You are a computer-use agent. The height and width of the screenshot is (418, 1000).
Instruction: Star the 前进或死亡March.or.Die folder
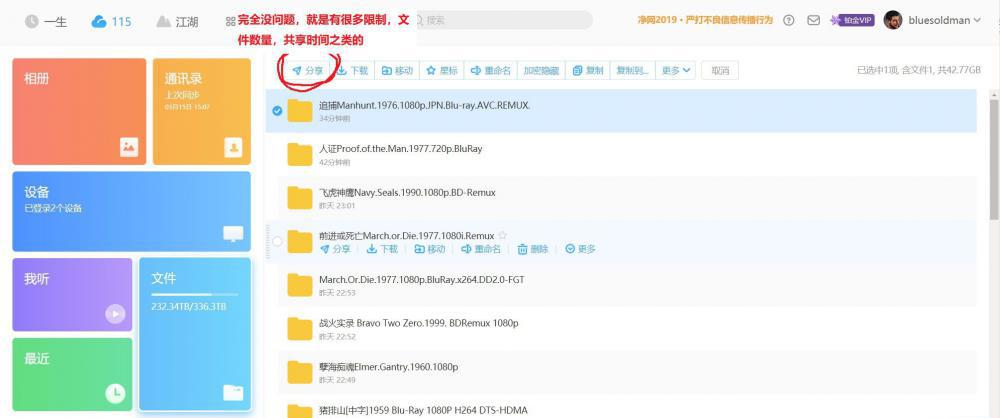coord(502,235)
